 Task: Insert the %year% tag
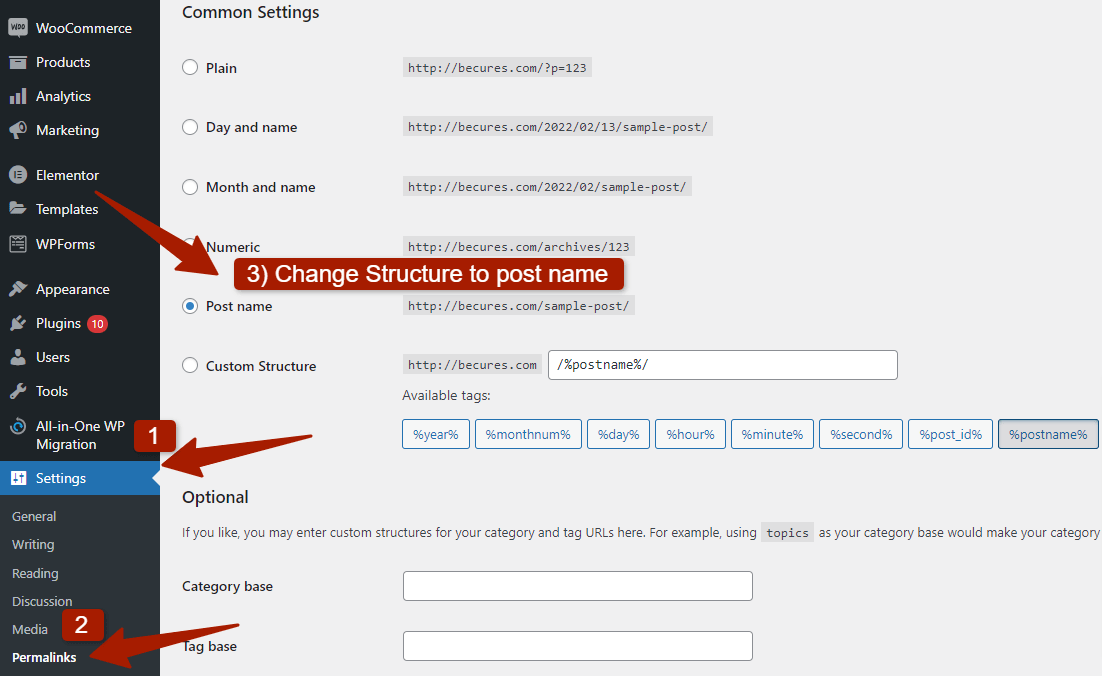point(435,434)
